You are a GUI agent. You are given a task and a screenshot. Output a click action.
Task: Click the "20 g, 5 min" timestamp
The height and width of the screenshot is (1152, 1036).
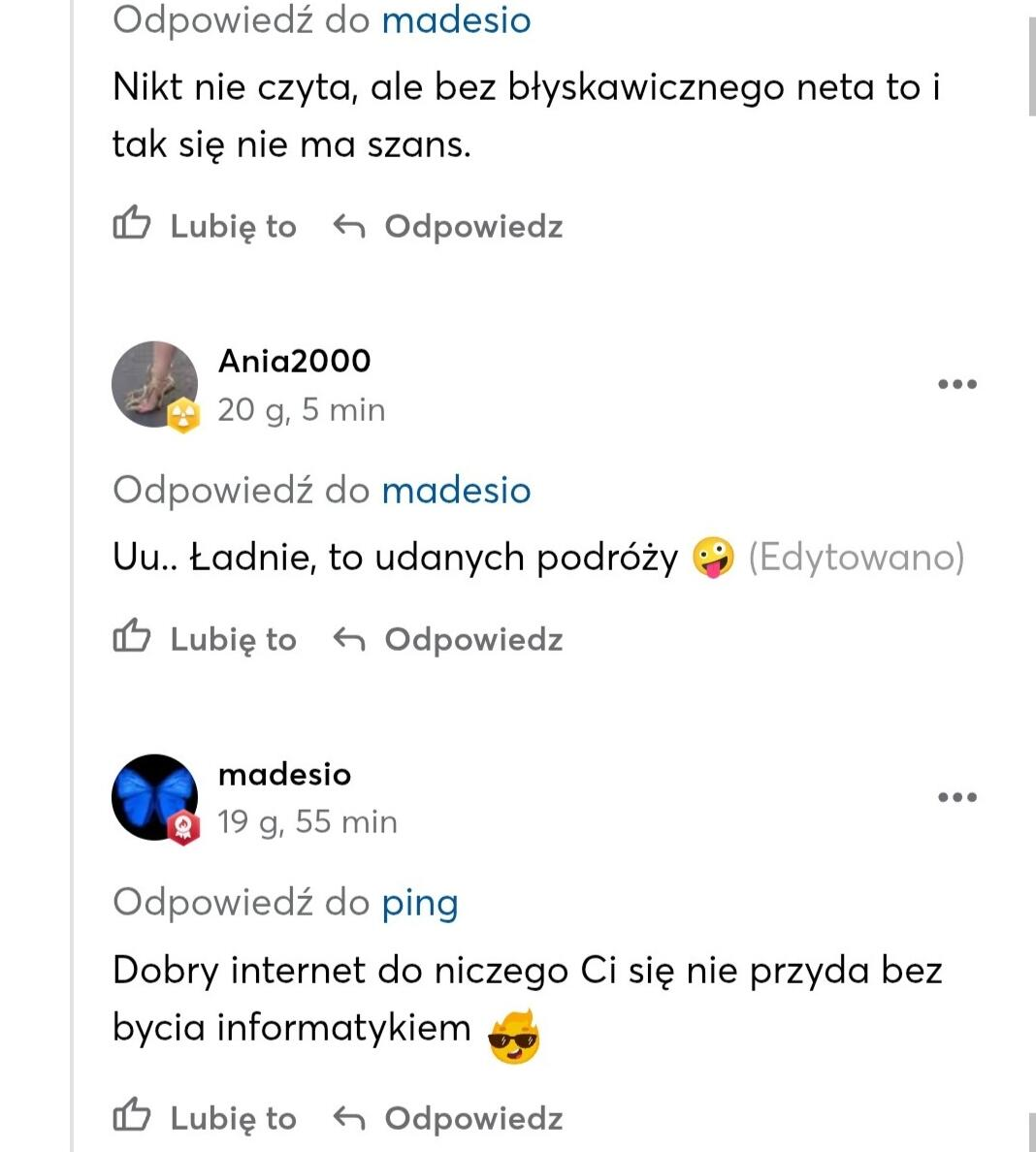pos(301,409)
